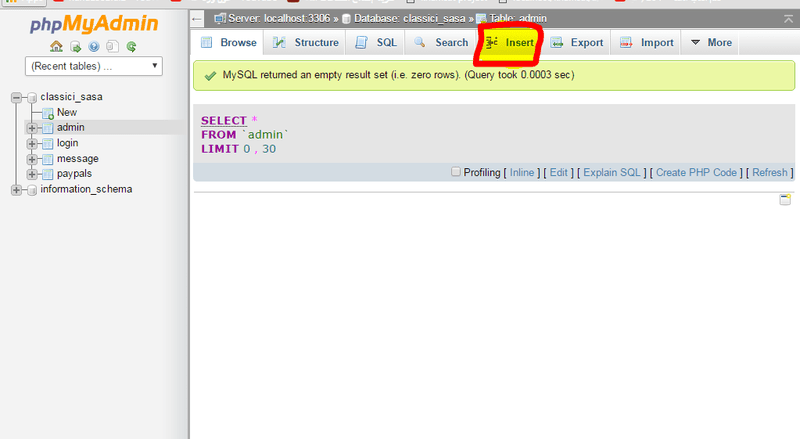The height and width of the screenshot is (439, 800).
Task: Click the SELECT keyword link
Action: coord(223,120)
